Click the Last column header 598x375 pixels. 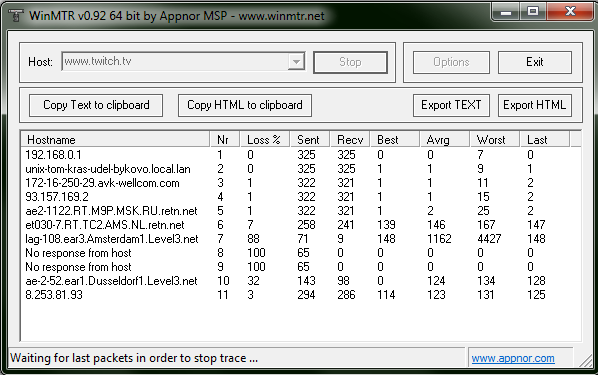(x=545, y=140)
